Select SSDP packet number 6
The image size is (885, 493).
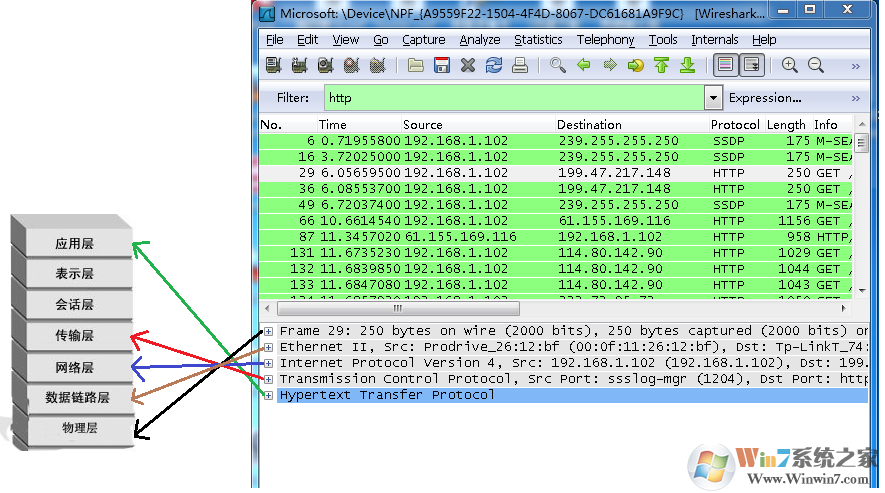(x=555, y=141)
